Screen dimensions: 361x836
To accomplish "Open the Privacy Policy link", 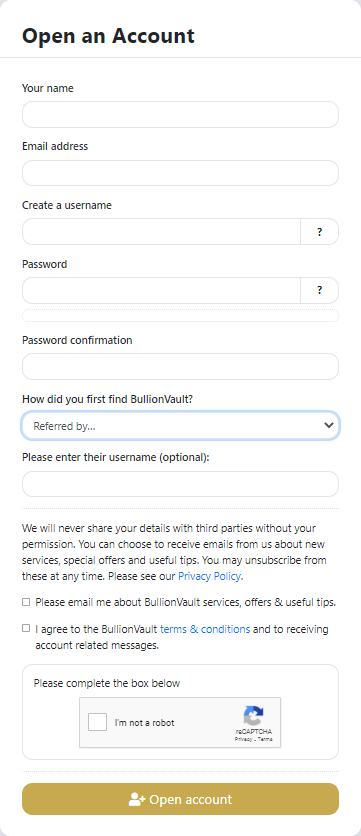I will pos(210,576).
